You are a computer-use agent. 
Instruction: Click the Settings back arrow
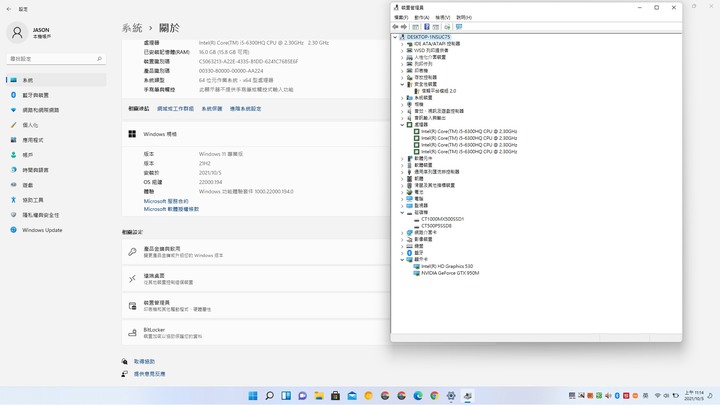pyautogui.click(x=9, y=9)
